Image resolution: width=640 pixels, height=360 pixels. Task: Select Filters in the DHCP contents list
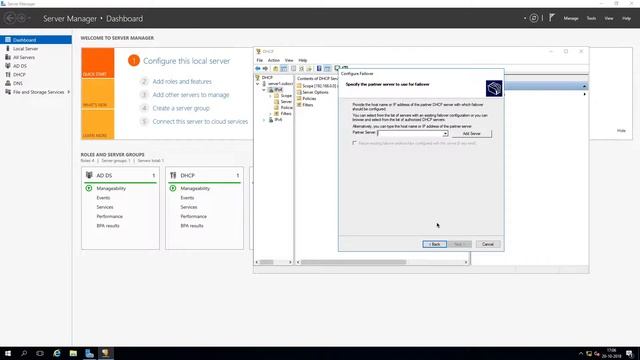point(307,105)
